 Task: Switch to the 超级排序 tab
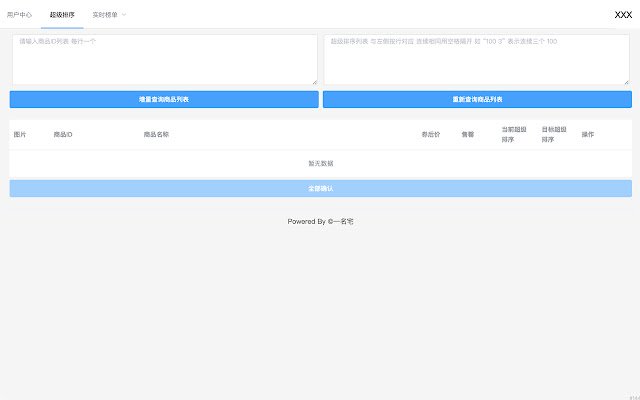point(62,15)
